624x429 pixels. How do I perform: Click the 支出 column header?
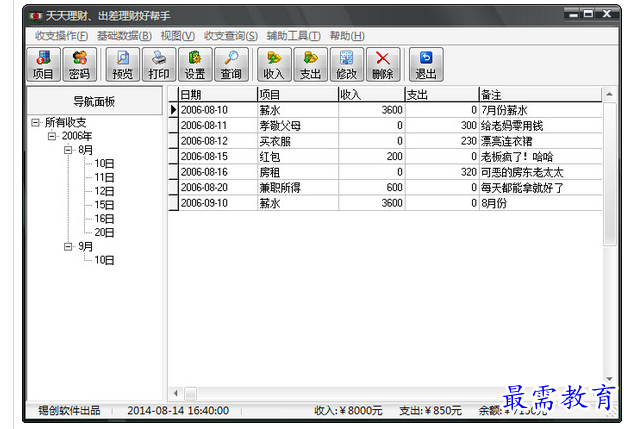tap(442, 95)
